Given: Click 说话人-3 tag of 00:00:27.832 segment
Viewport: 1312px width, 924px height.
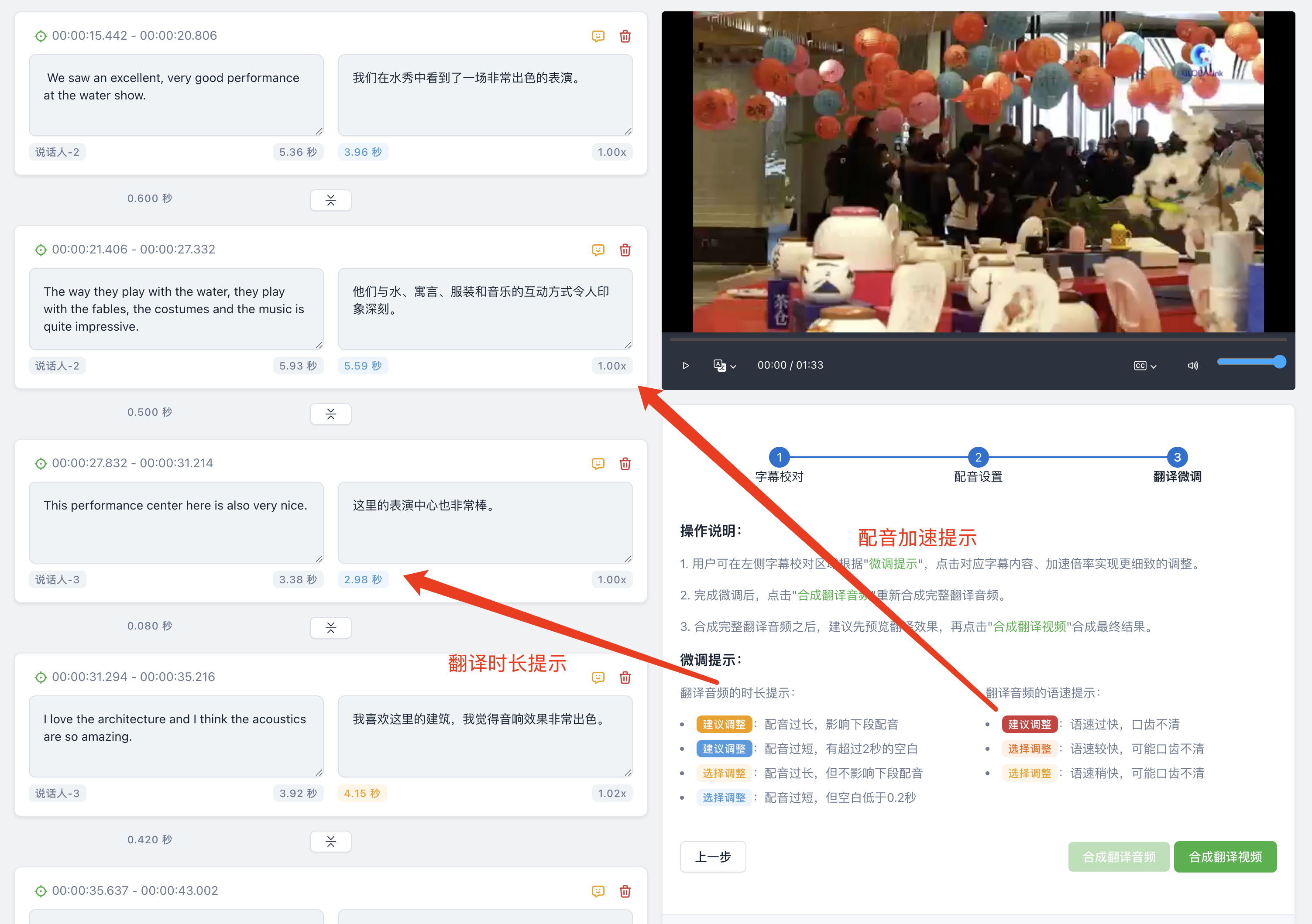Looking at the screenshot, I should tap(57, 579).
